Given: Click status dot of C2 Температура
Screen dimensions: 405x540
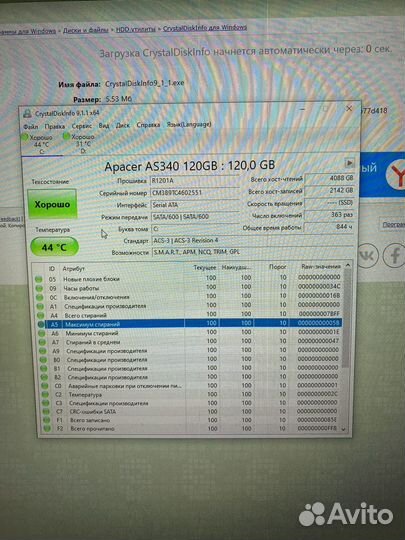Looking at the screenshot, I should coord(45,394).
